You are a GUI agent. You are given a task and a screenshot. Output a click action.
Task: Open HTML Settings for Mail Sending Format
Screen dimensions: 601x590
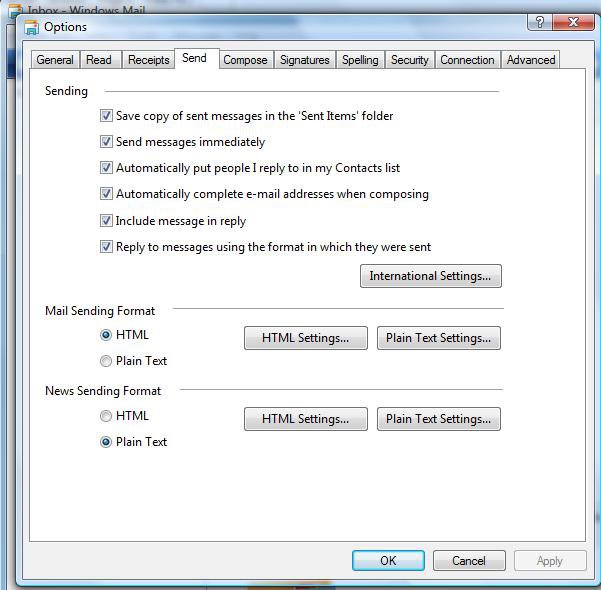305,338
